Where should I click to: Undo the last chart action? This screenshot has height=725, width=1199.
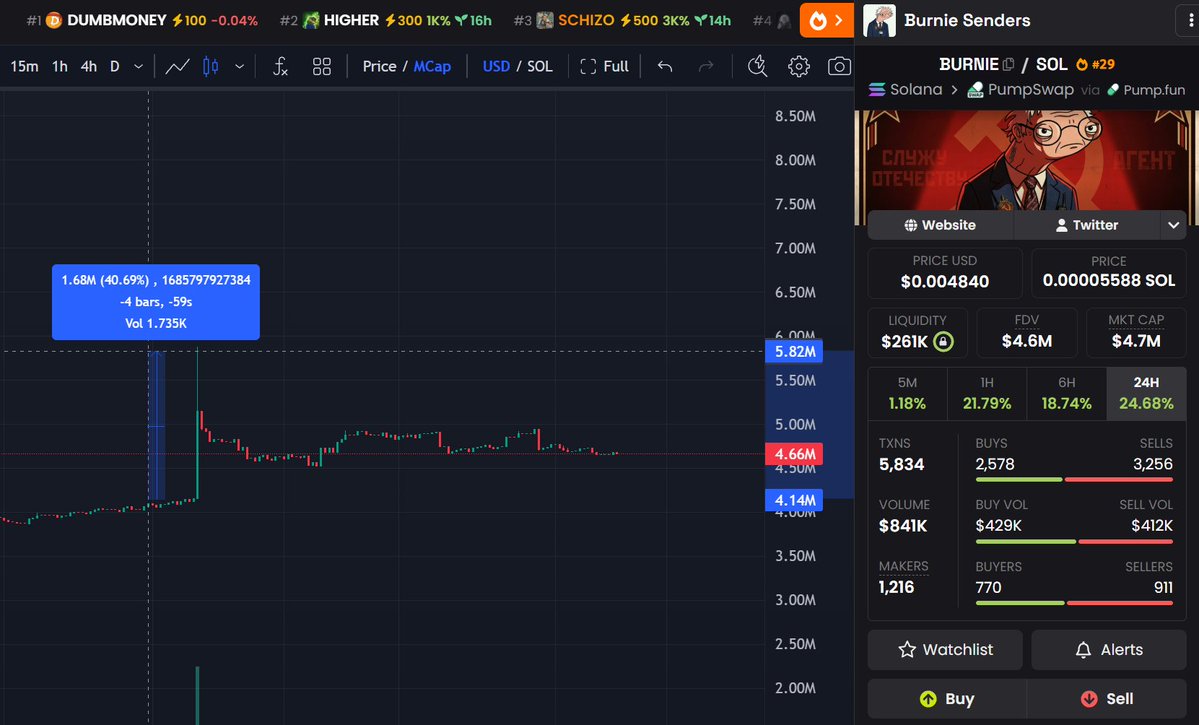665,67
